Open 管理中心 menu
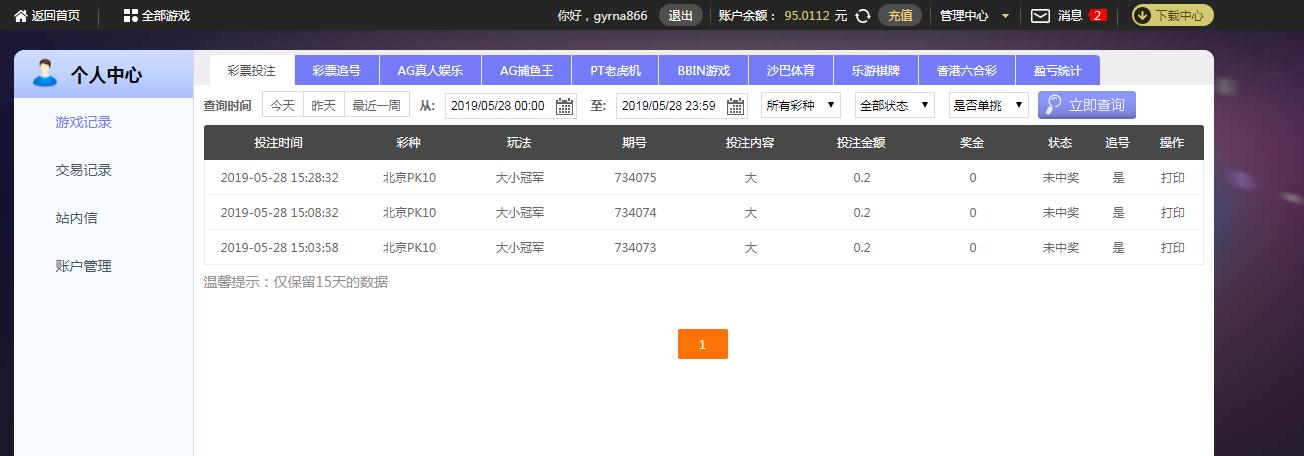Image resolution: width=1304 pixels, height=456 pixels. point(964,16)
